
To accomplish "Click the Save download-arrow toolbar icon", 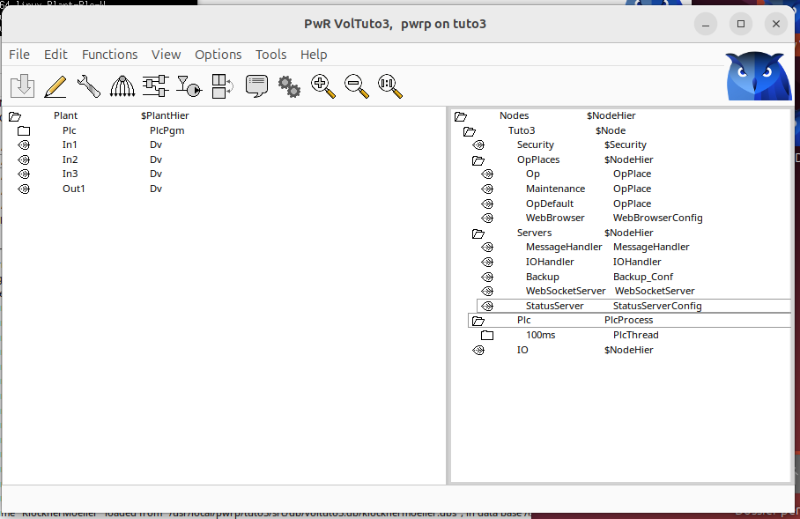I will pyautogui.click(x=23, y=87).
